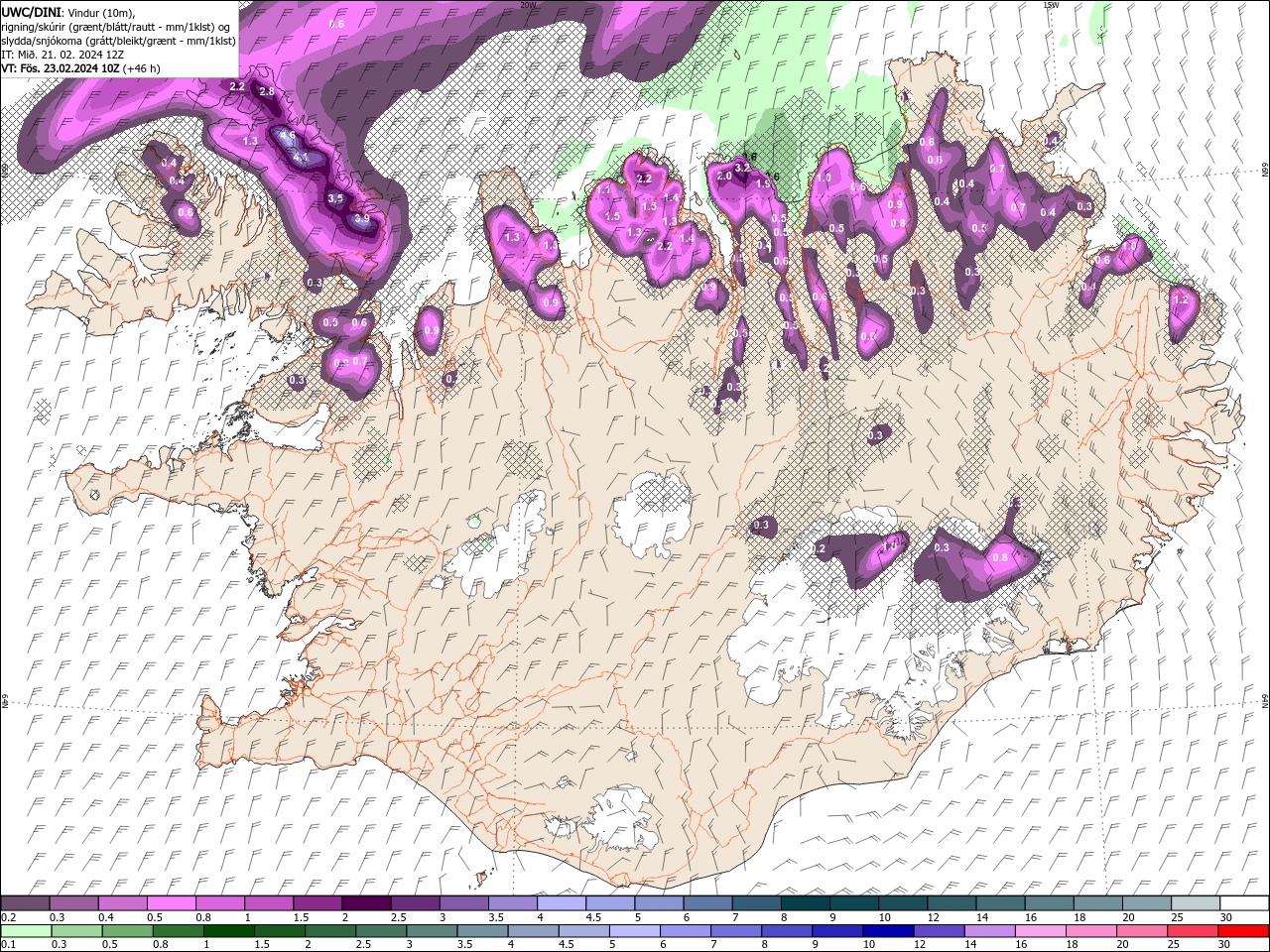Click the '0.1' label on the rain scale
This screenshot has height=952, width=1270.
coord(7,945)
